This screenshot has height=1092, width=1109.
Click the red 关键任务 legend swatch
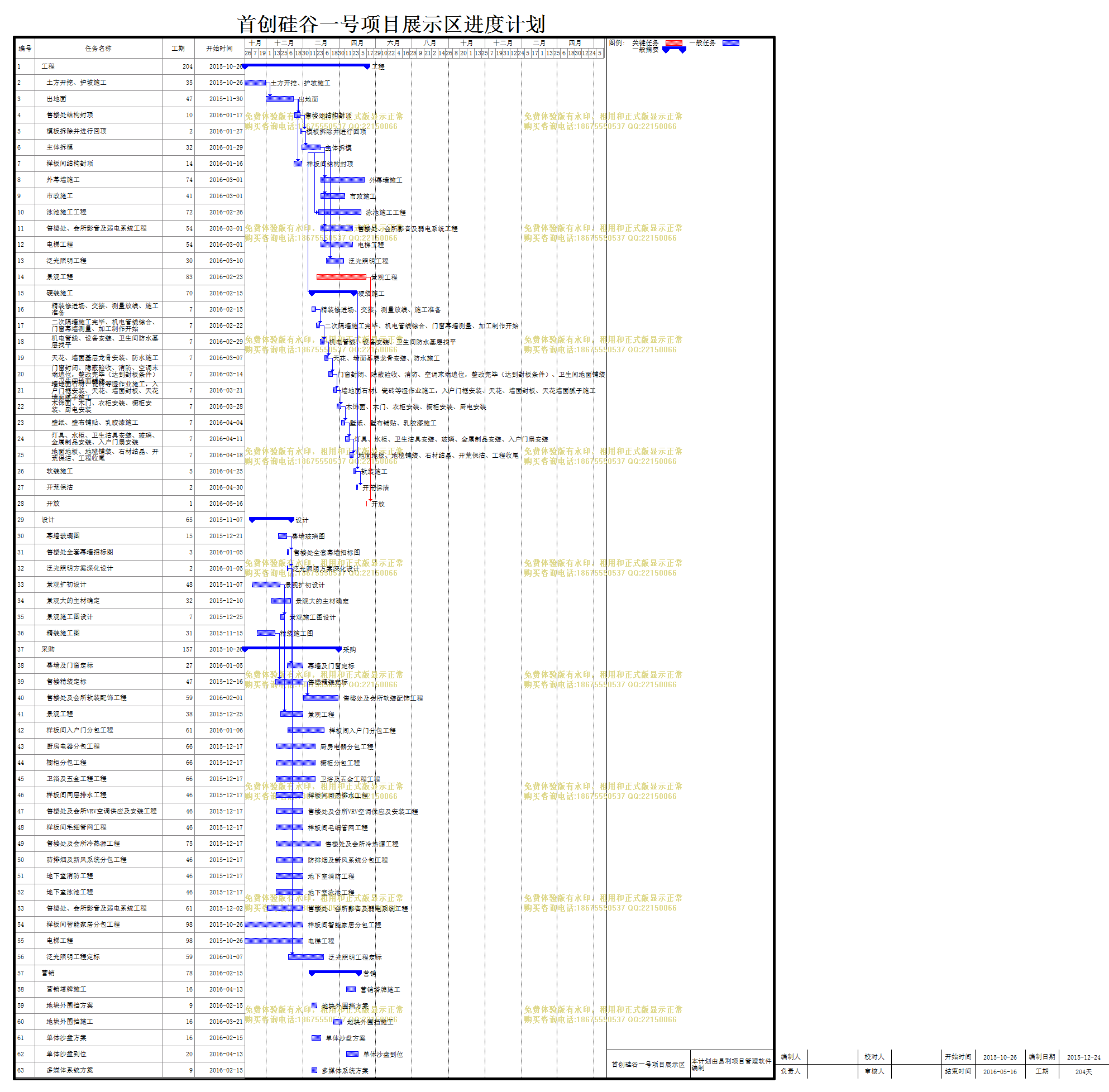pos(673,43)
